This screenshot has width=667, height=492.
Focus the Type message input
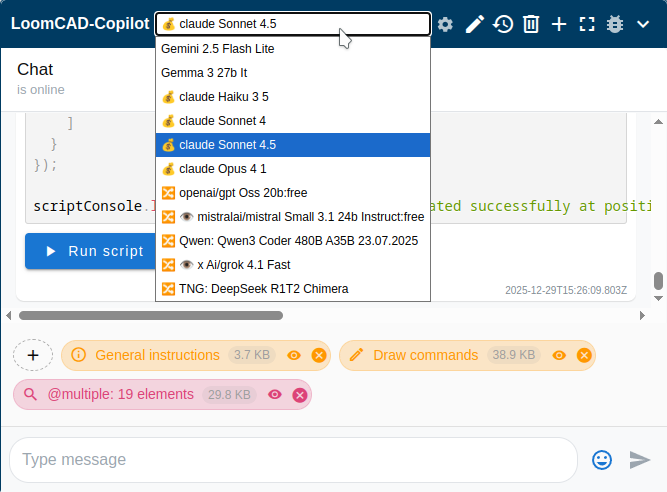point(293,460)
